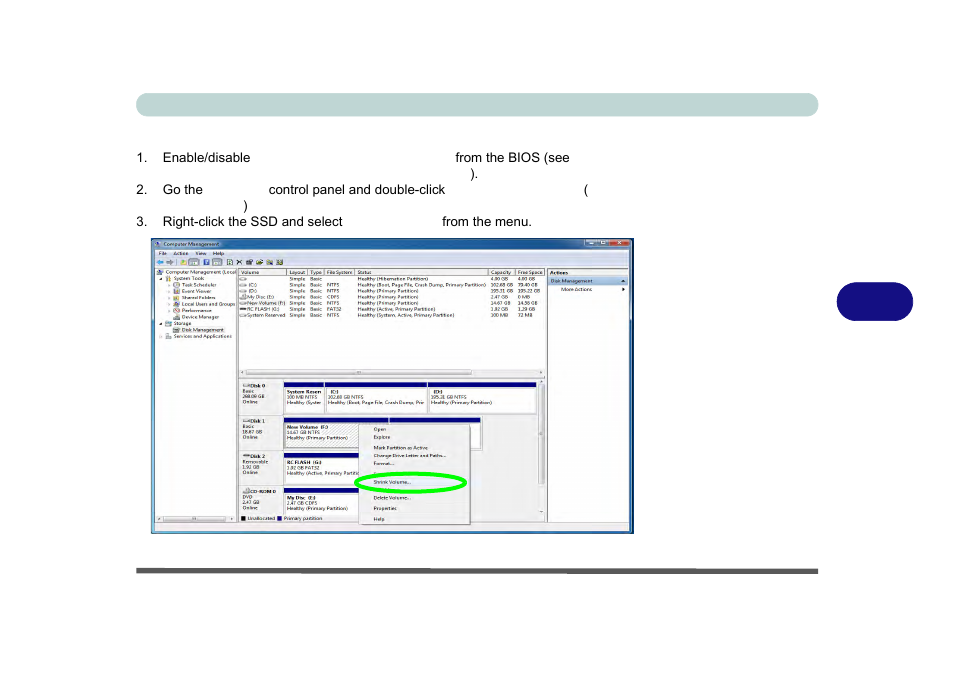The image size is (954, 673).
Task: Open the Help menu
Action: coord(218,253)
